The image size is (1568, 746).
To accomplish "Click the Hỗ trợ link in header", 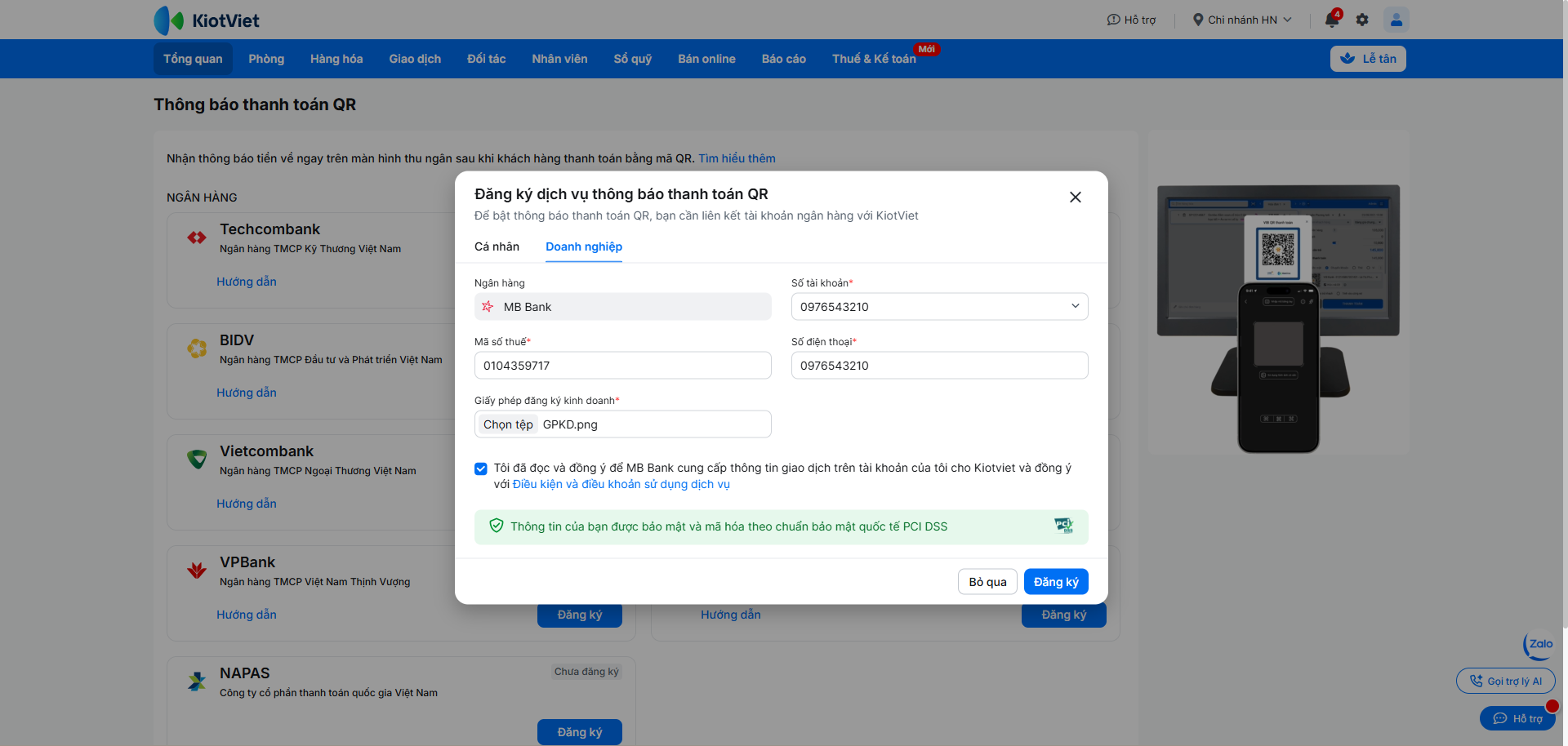I will pos(1132,20).
